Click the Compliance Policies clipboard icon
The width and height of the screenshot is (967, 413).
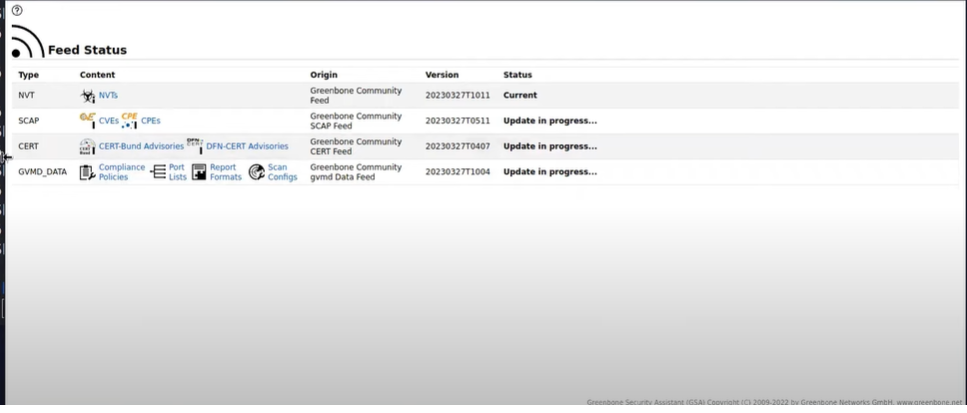(88, 172)
